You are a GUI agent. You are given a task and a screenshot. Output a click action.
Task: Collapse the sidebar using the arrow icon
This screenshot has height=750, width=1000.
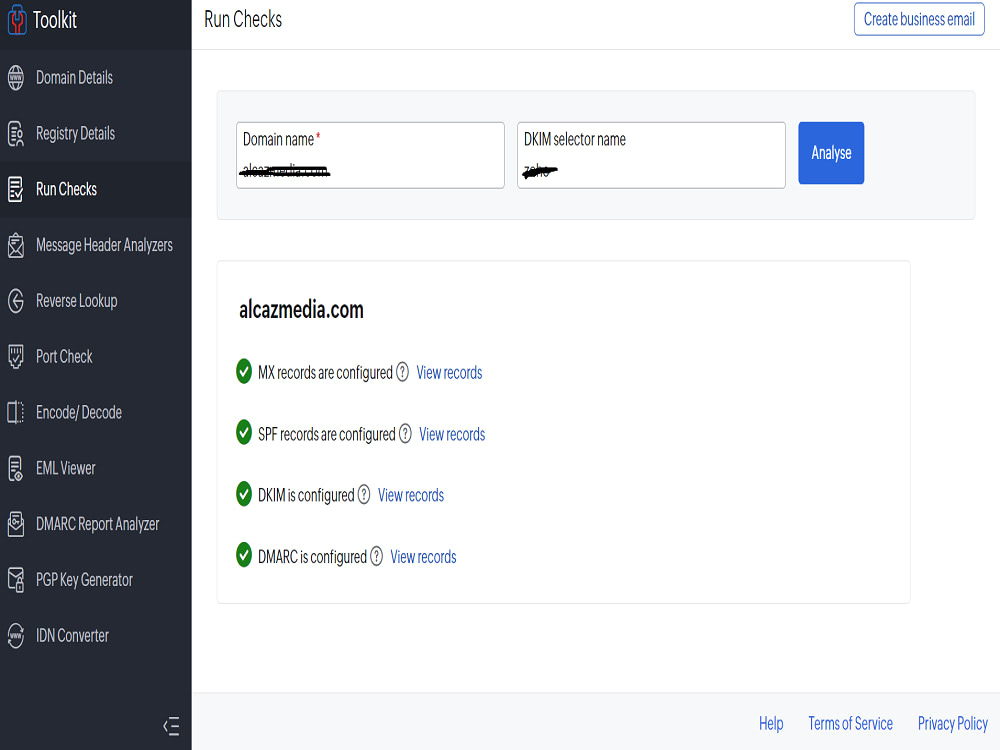tap(171, 727)
